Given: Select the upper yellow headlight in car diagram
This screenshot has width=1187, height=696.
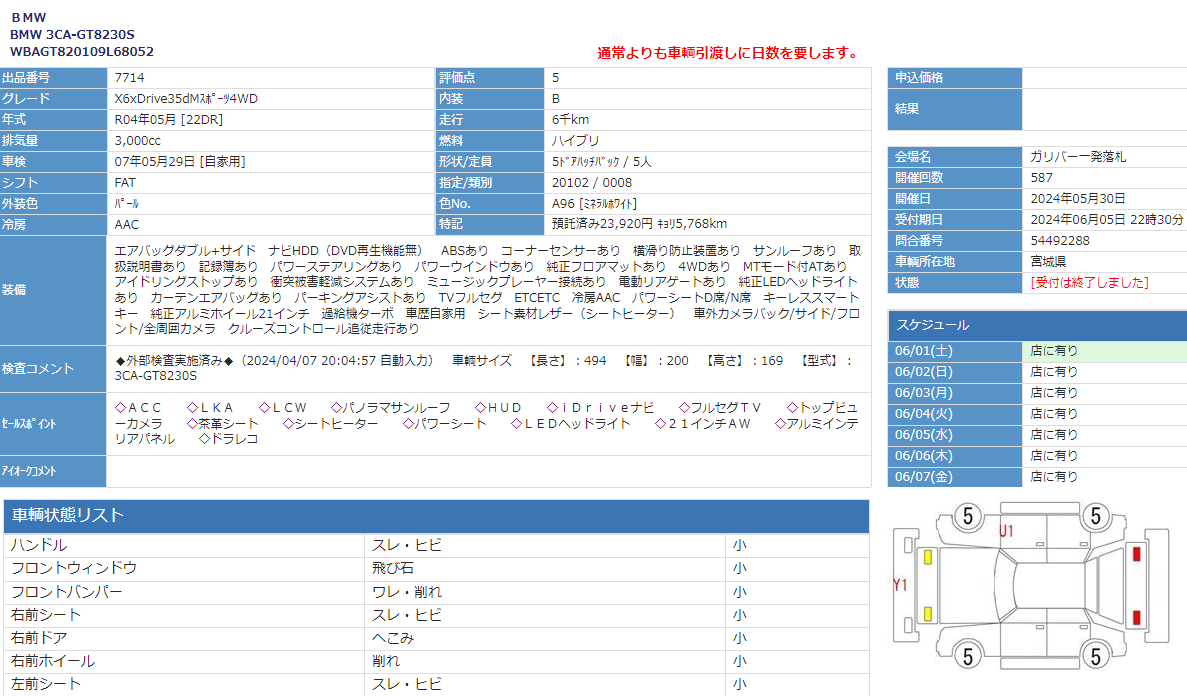Looking at the screenshot, I should (x=927, y=557).
